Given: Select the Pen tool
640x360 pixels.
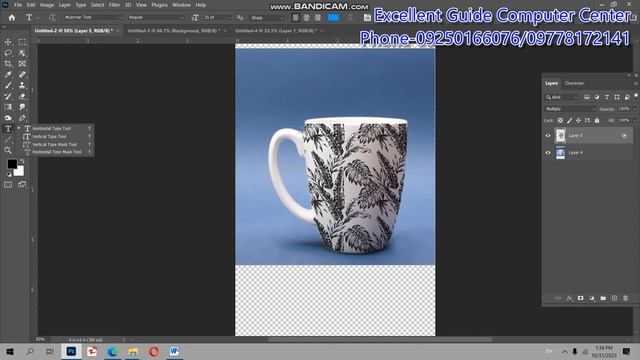Looking at the screenshot, I should [x=22, y=118].
